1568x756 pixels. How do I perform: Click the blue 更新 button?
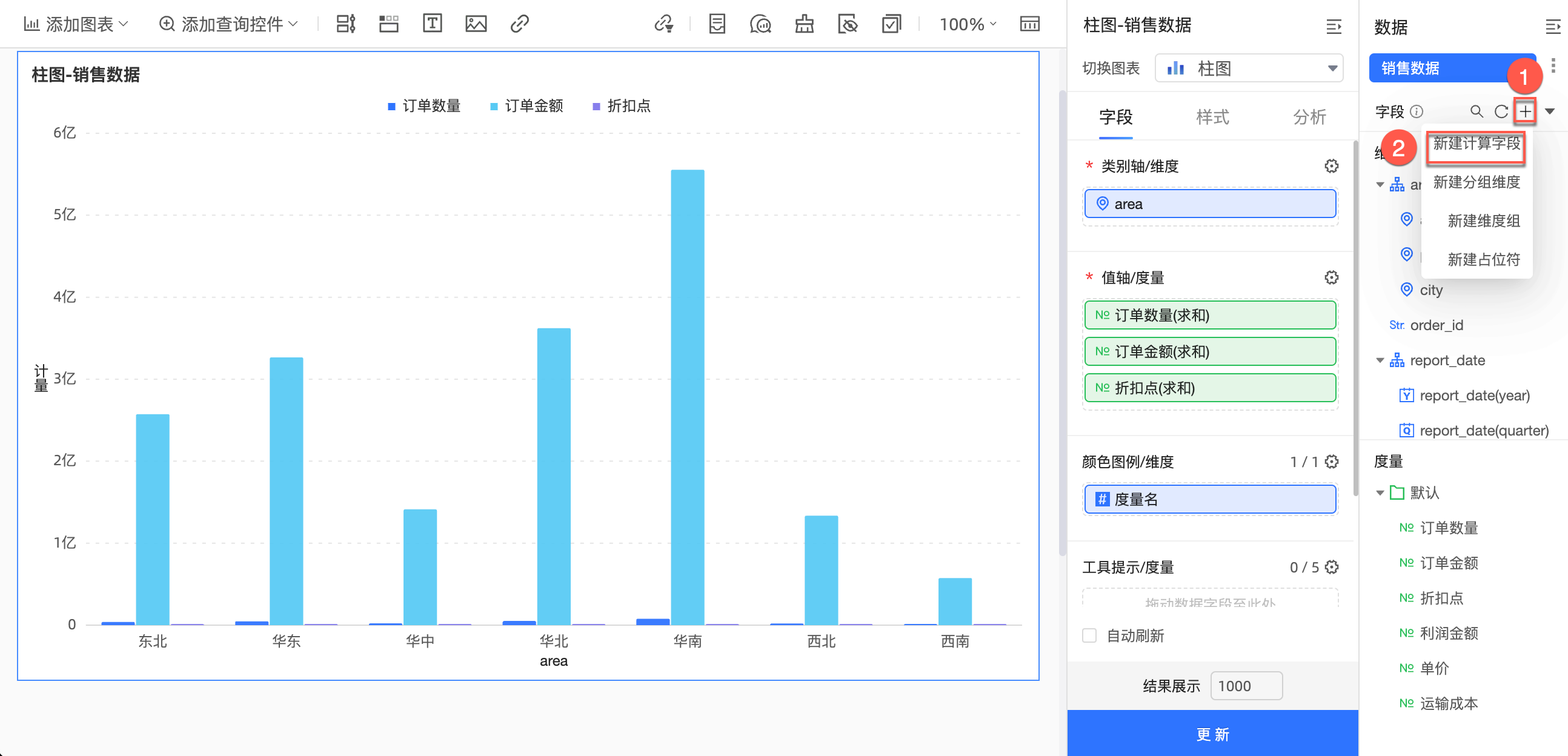point(1212,734)
